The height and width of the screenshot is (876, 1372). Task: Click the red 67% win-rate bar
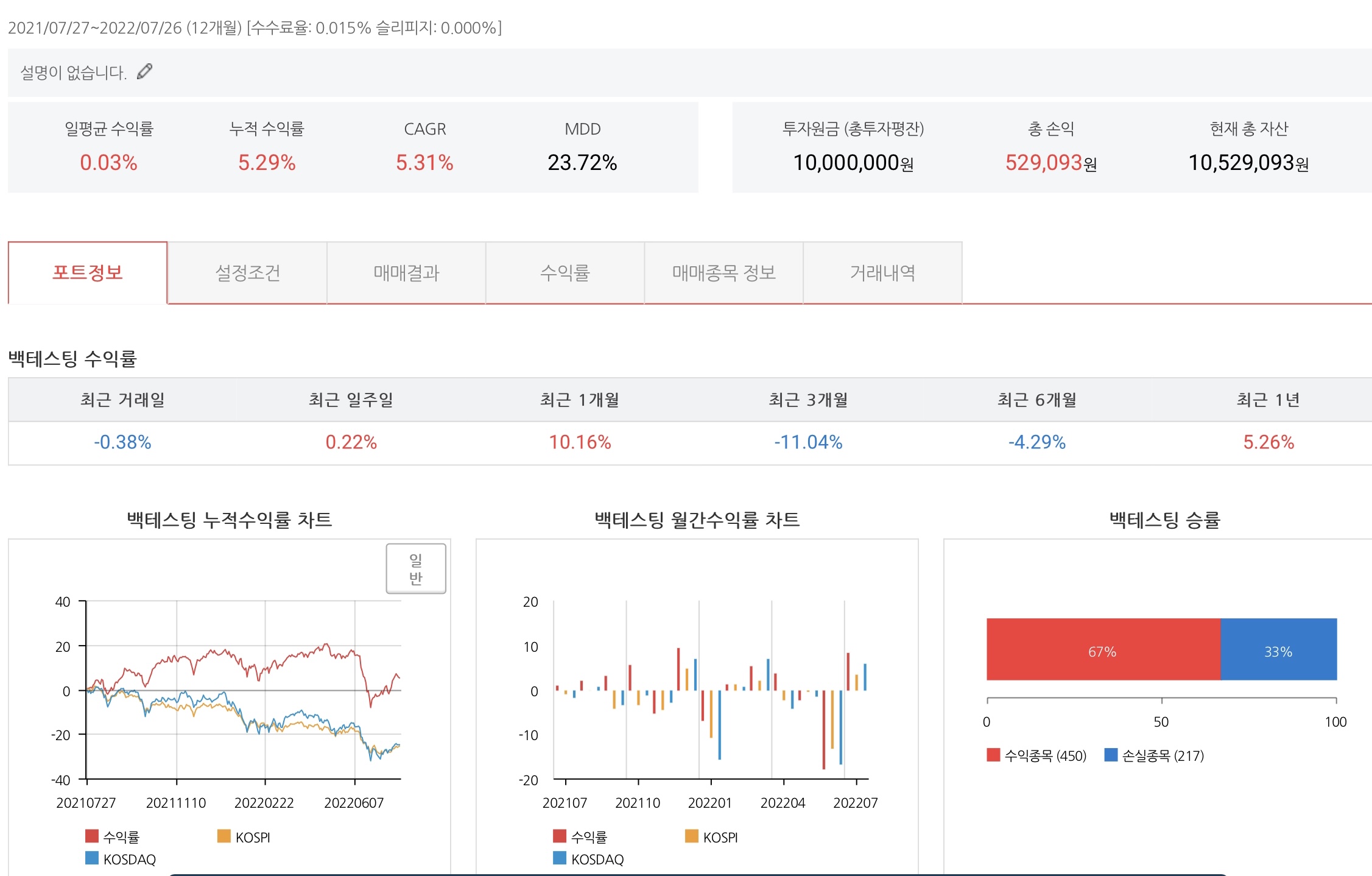(x=1103, y=649)
